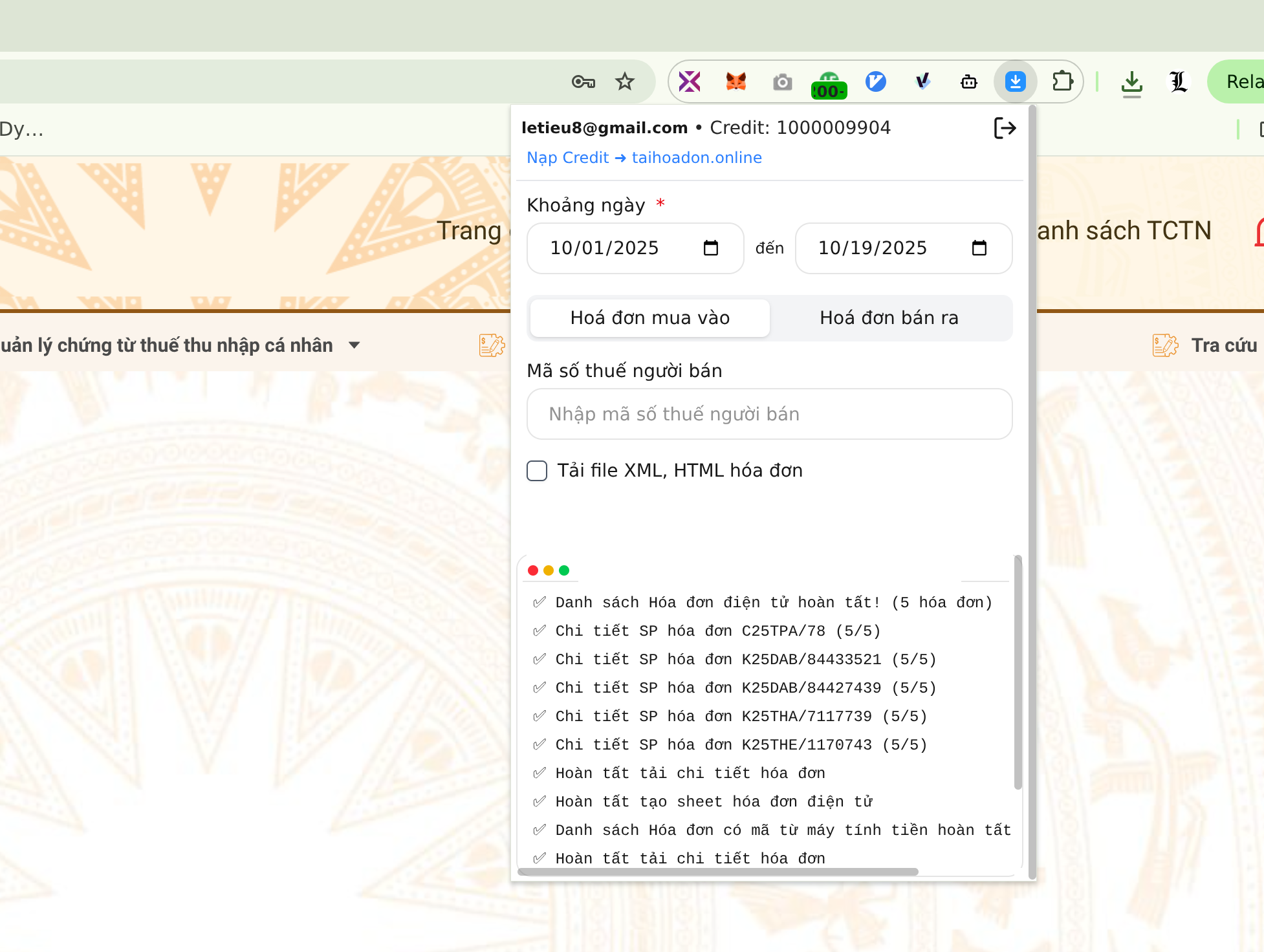Select log line for invoice K25THE/1170743
1264x952 pixels.
(x=730, y=745)
